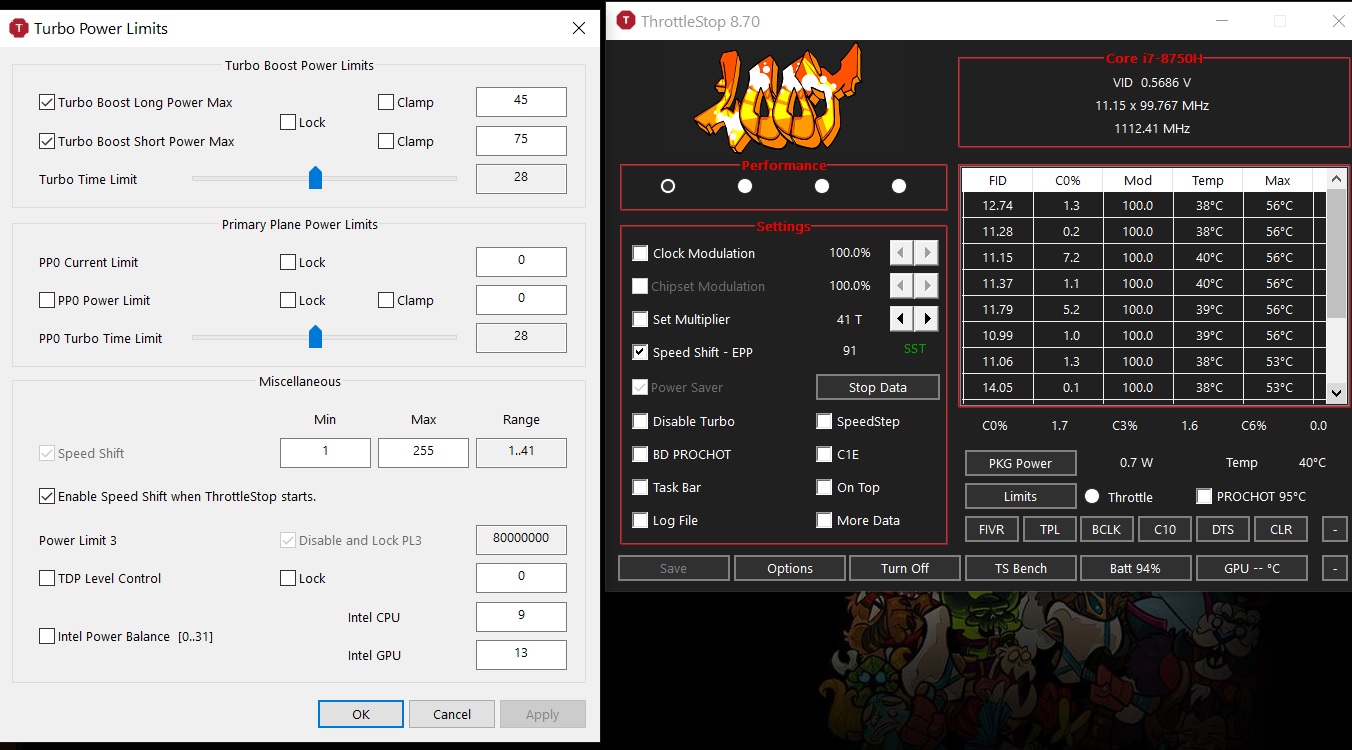Click the Intel CPU power balance field

[x=521, y=616]
